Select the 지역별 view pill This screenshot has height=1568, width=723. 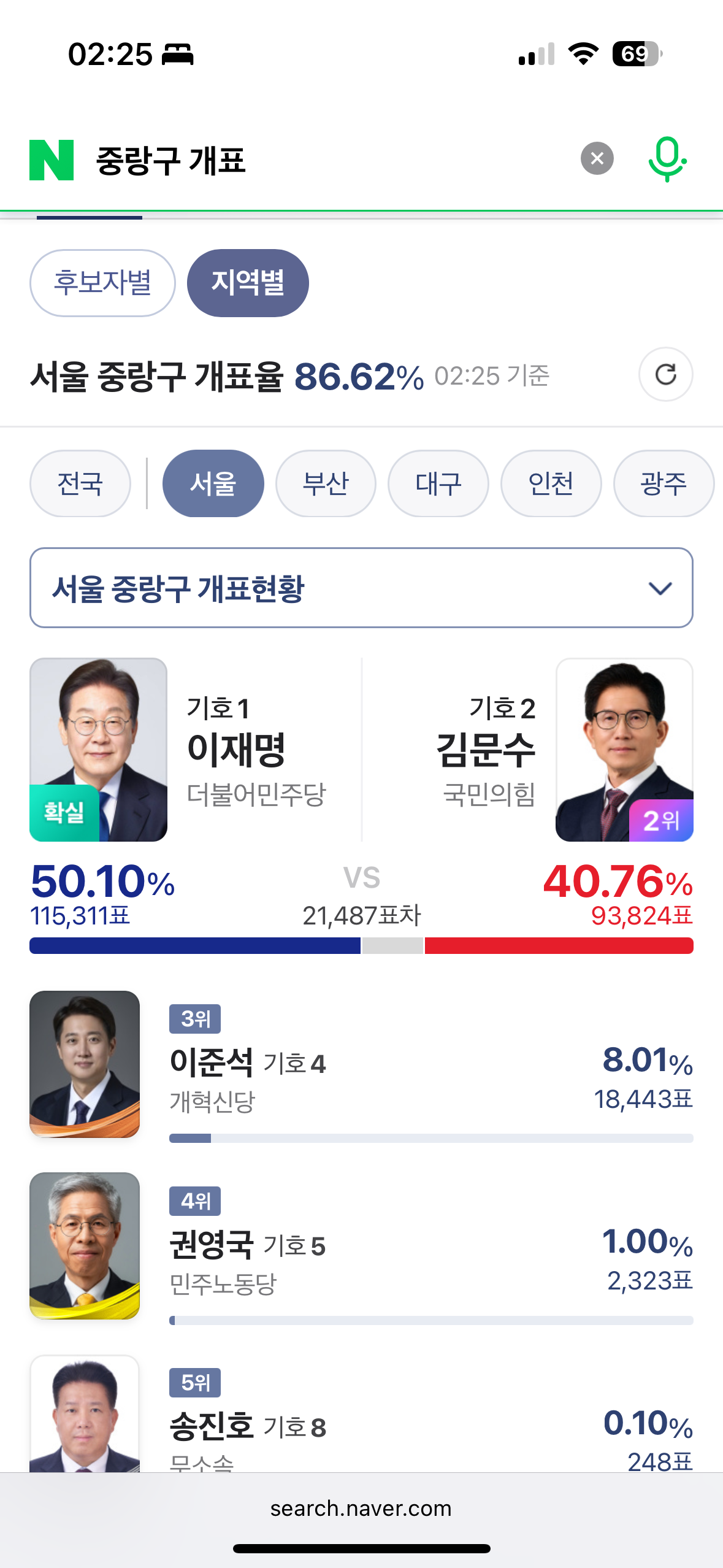(x=248, y=283)
